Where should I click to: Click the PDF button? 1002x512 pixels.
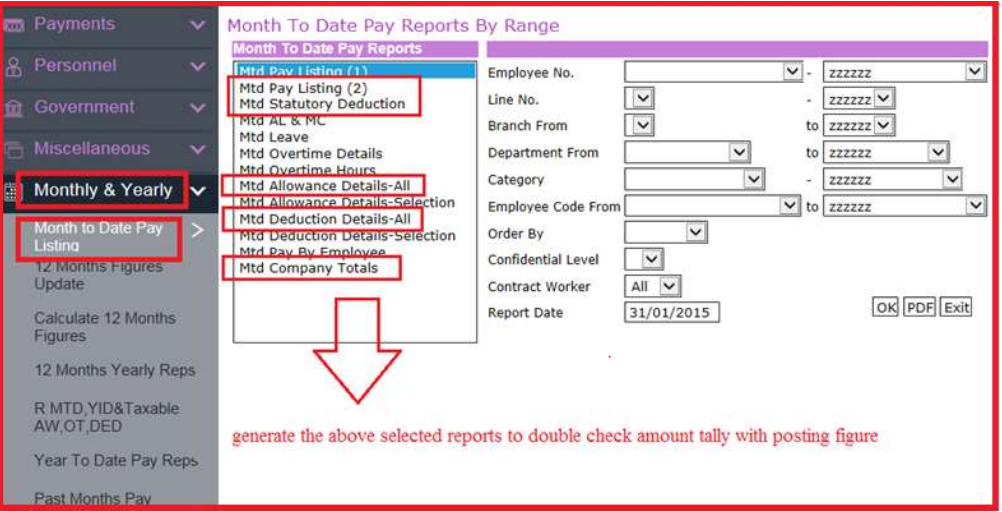coord(919,308)
